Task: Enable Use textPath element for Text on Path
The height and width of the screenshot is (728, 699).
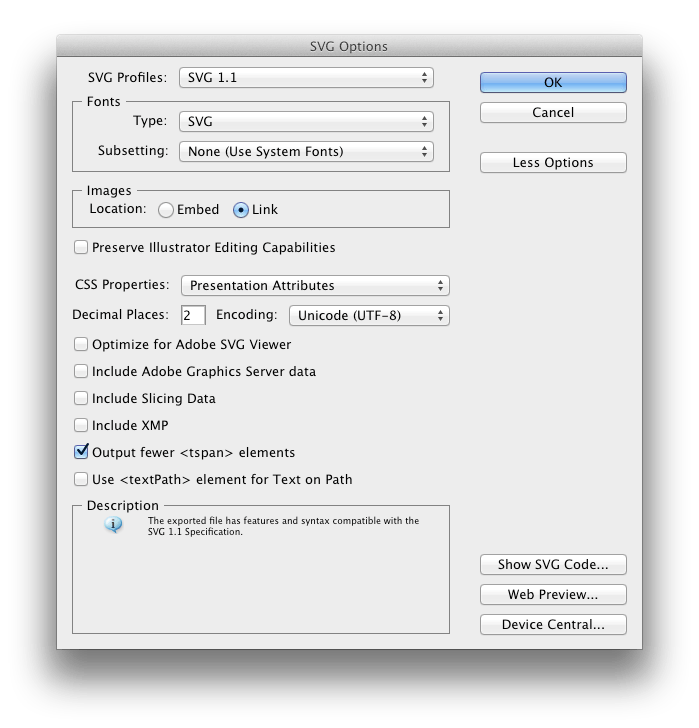Action: 81,479
